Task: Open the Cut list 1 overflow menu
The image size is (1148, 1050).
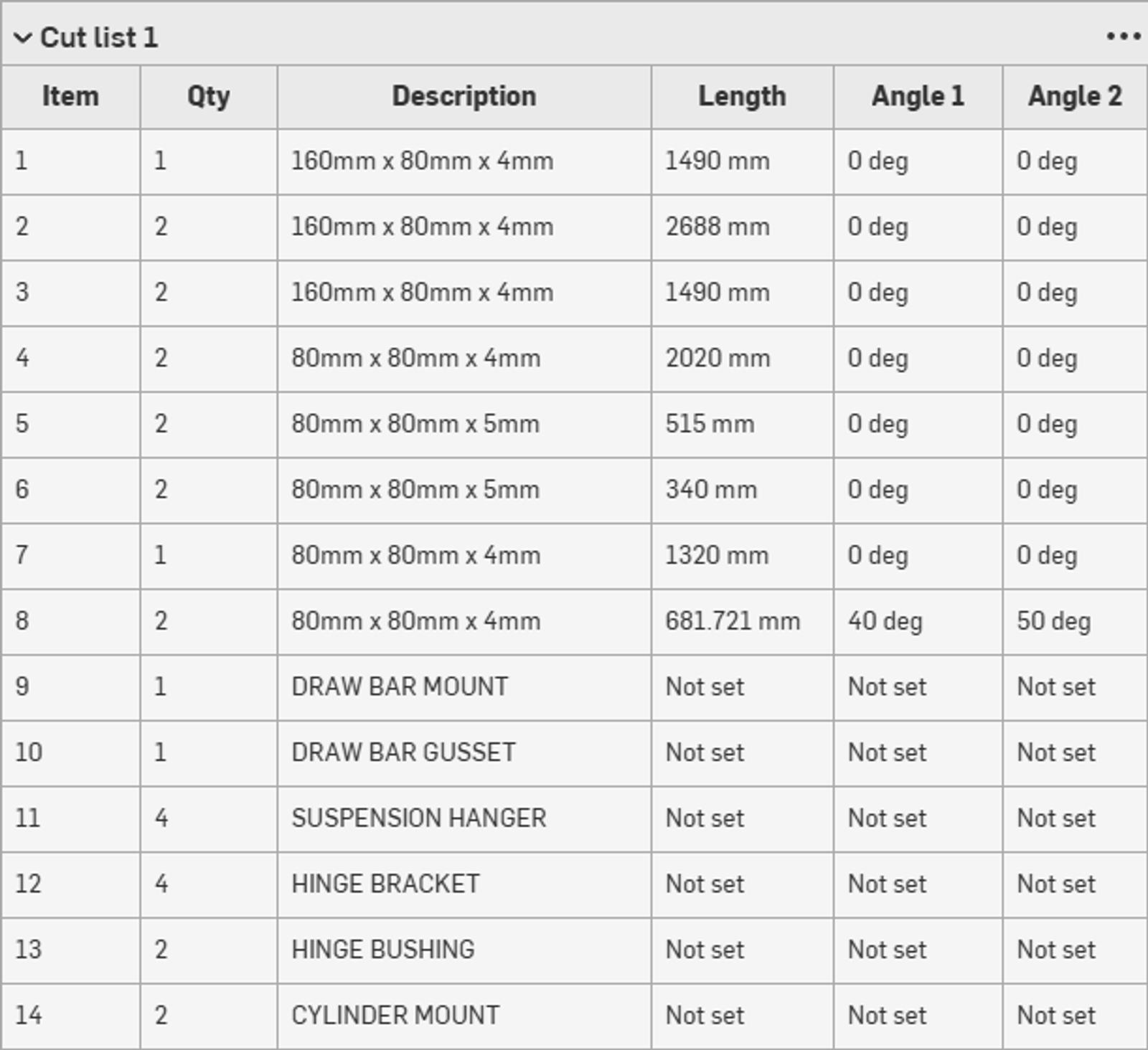Action: pyautogui.click(x=1122, y=34)
